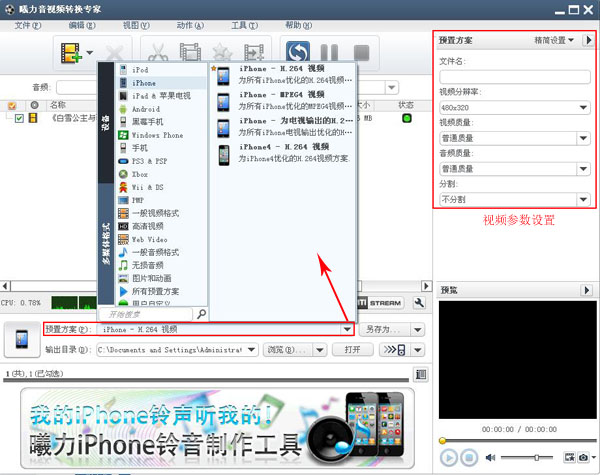Collapse the 预置方案 panel arrow

pos(588,40)
